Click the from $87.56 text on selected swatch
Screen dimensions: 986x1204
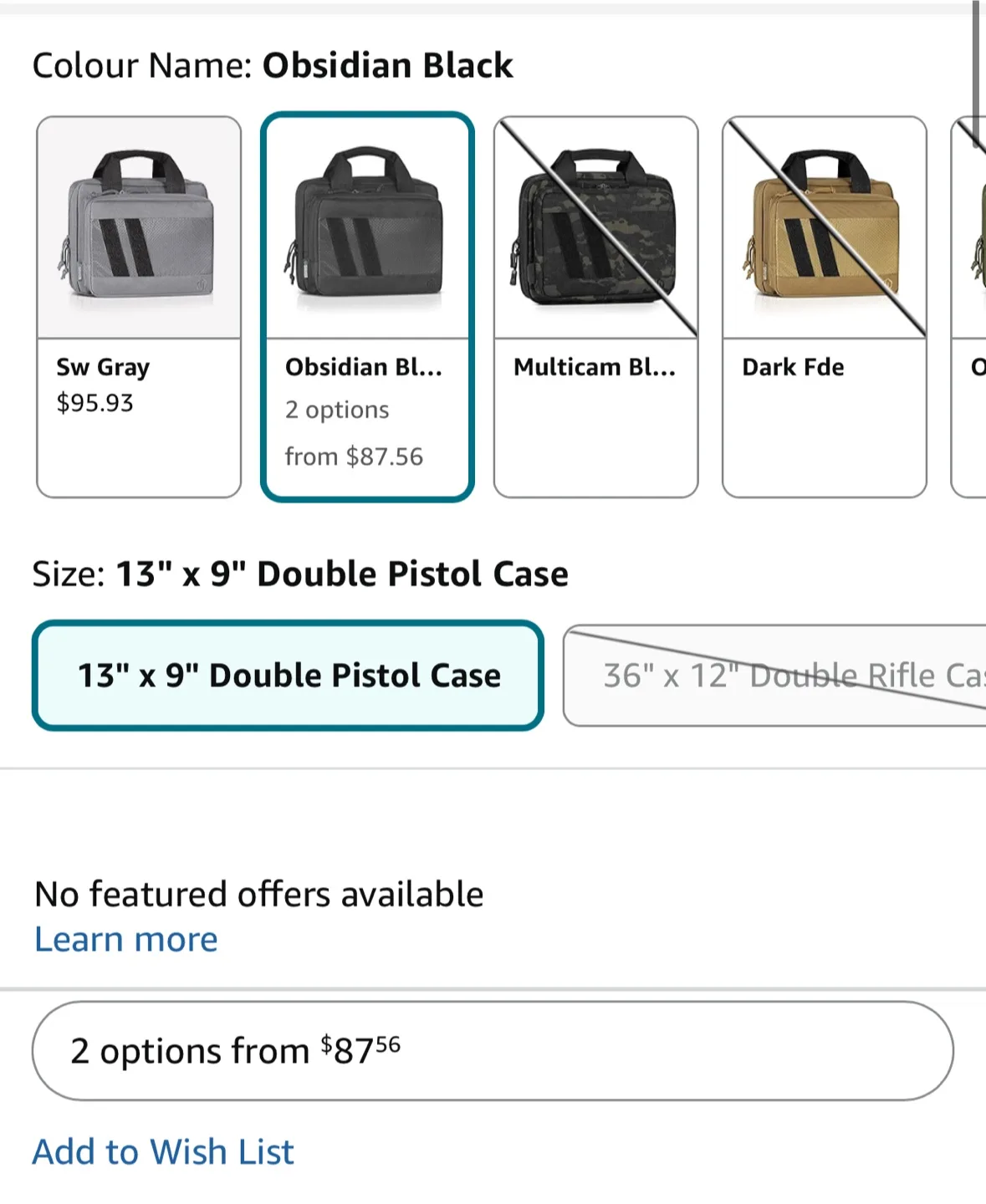pos(355,457)
